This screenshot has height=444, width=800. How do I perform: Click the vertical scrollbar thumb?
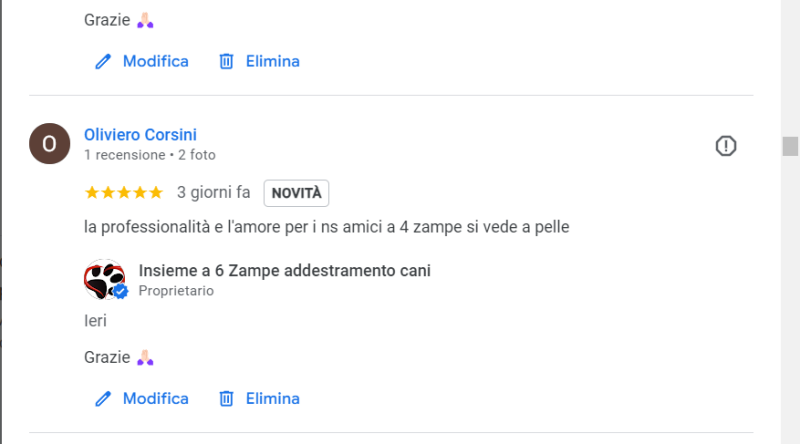[790, 146]
